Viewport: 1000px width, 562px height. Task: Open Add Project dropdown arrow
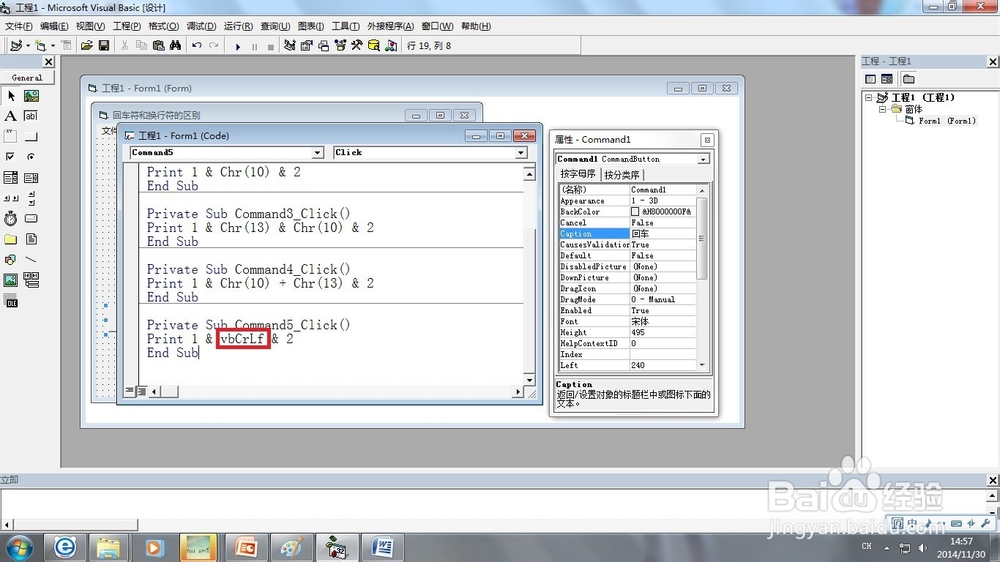tap(27, 46)
